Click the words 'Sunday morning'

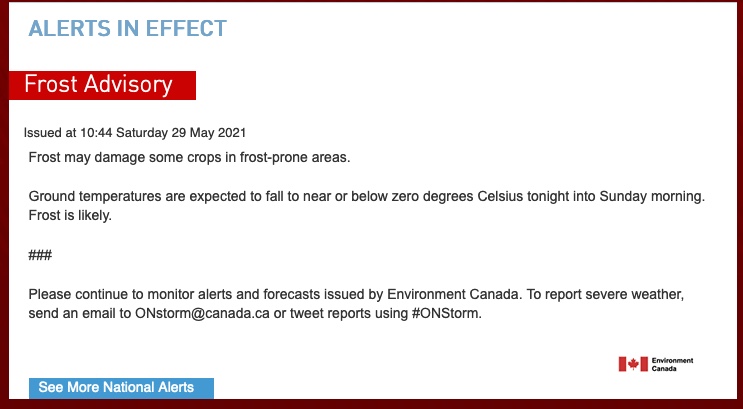tap(652, 196)
